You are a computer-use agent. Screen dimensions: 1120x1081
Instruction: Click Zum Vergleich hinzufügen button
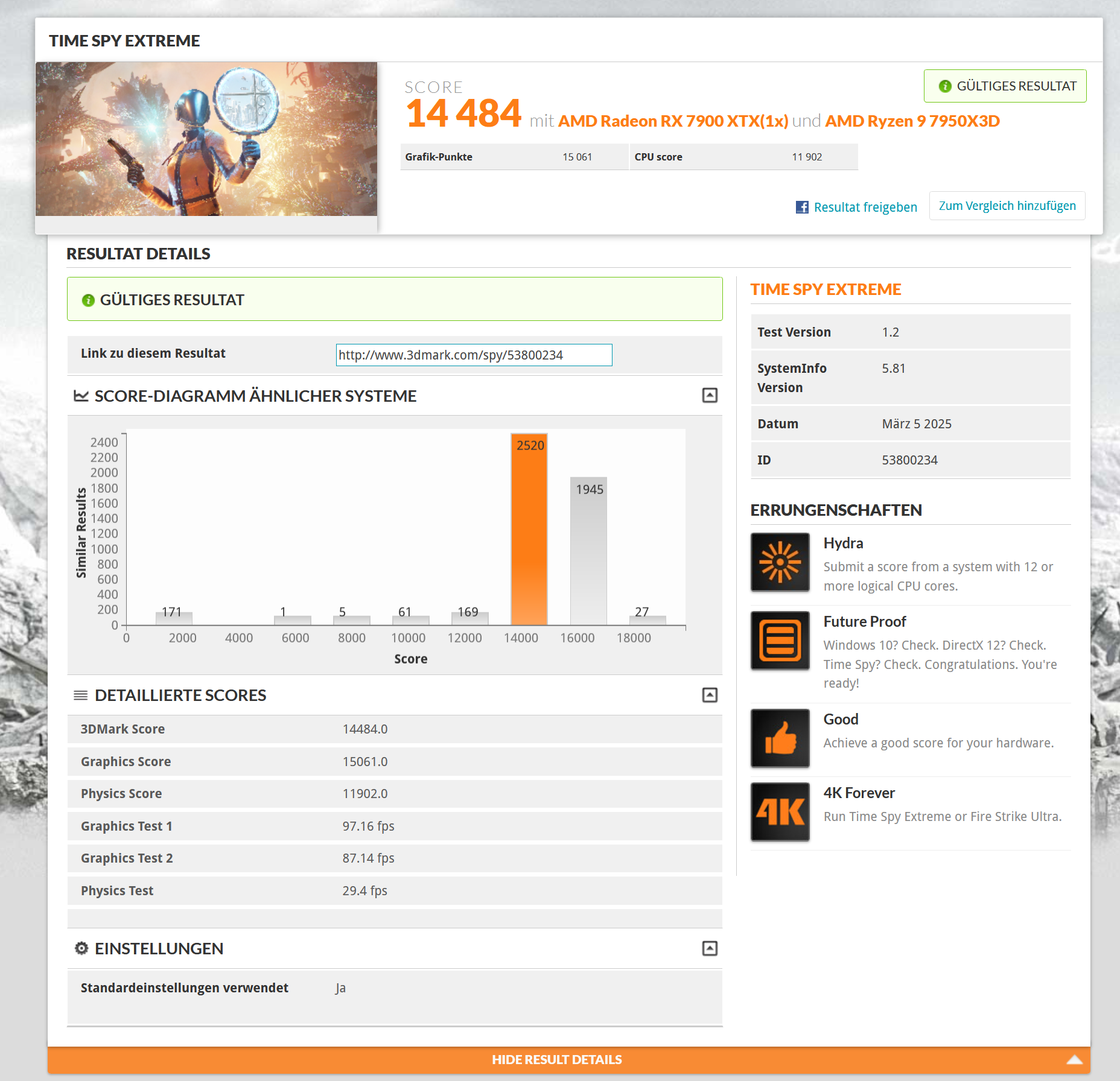pos(1007,206)
